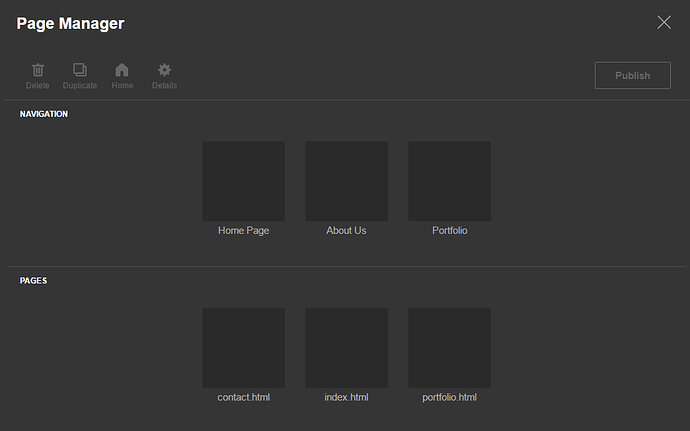
Task: Click the NAVIGATION section heading
Action: (x=44, y=114)
